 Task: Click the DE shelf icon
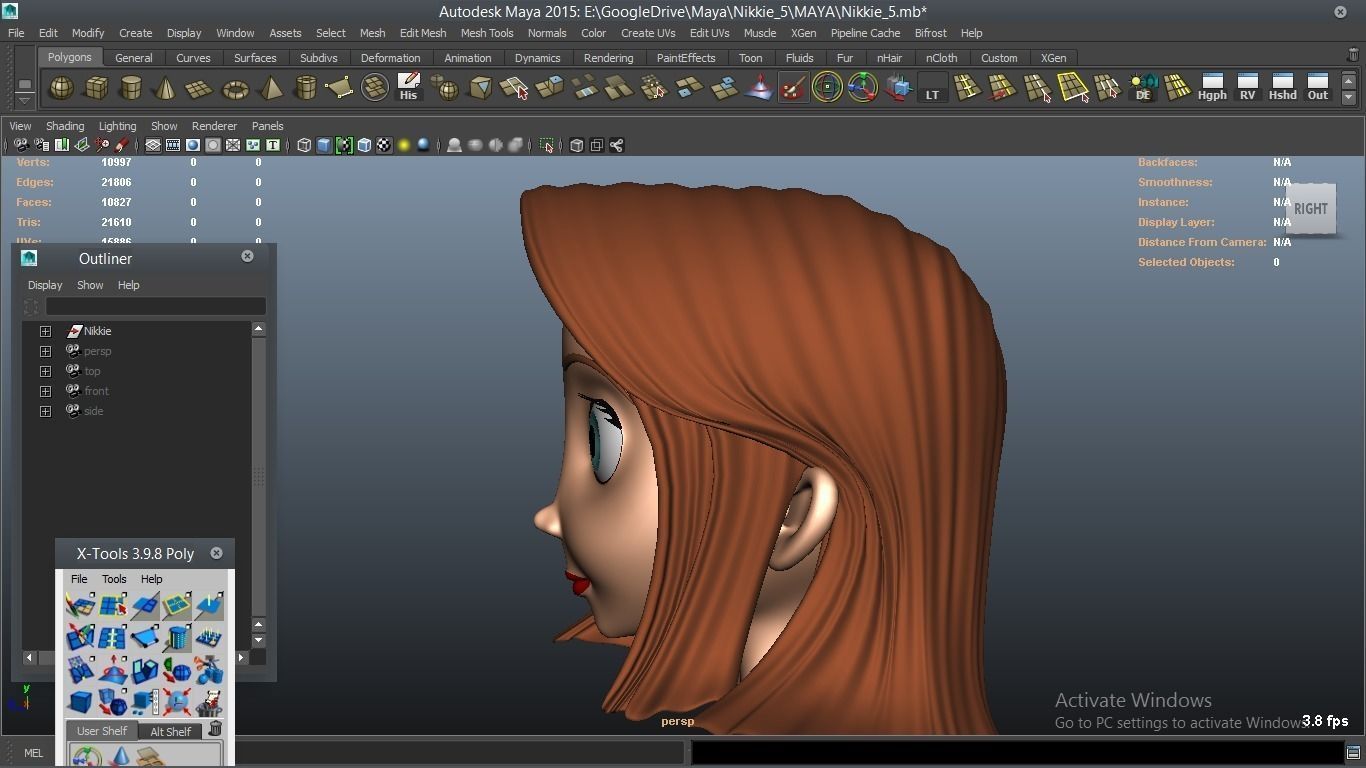pyautogui.click(x=1142, y=88)
